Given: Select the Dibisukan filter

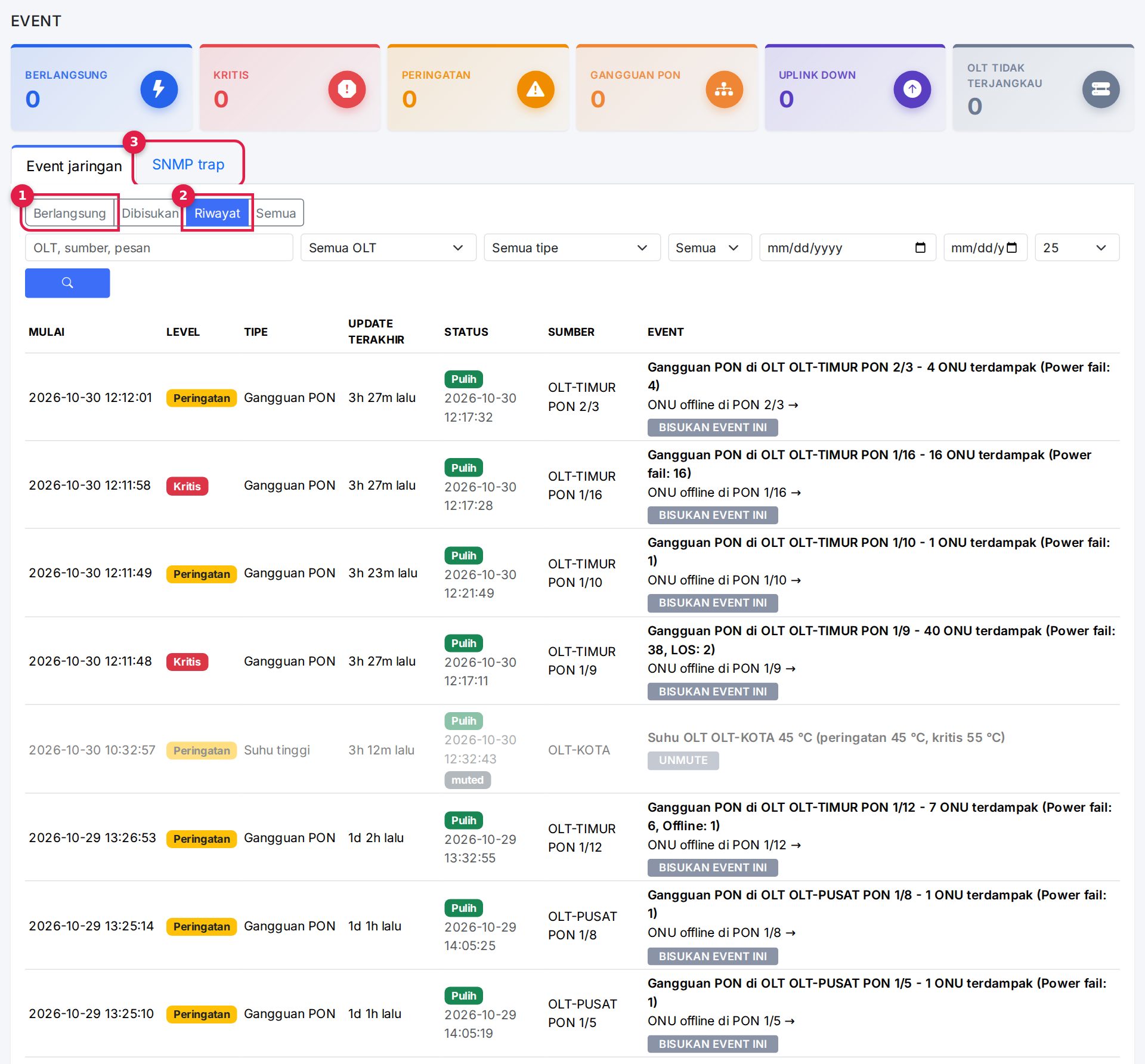Looking at the screenshot, I should point(150,213).
